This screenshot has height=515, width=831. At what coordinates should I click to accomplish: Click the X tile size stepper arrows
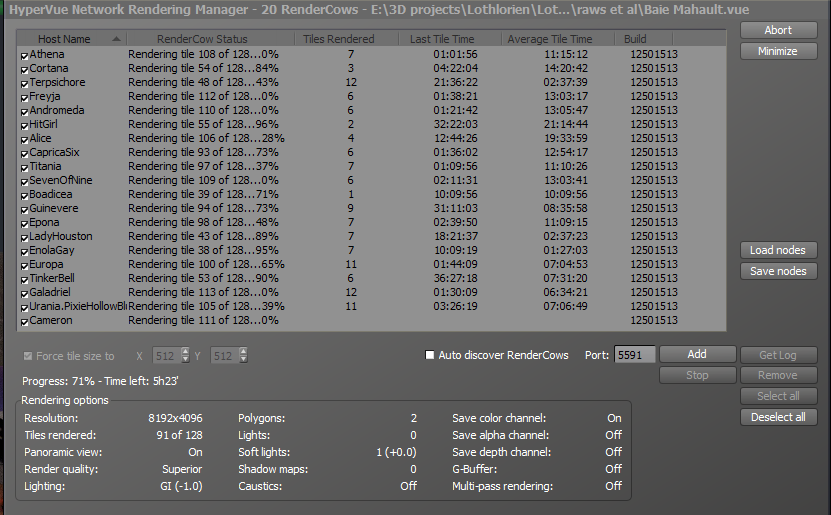[x=186, y=355]
